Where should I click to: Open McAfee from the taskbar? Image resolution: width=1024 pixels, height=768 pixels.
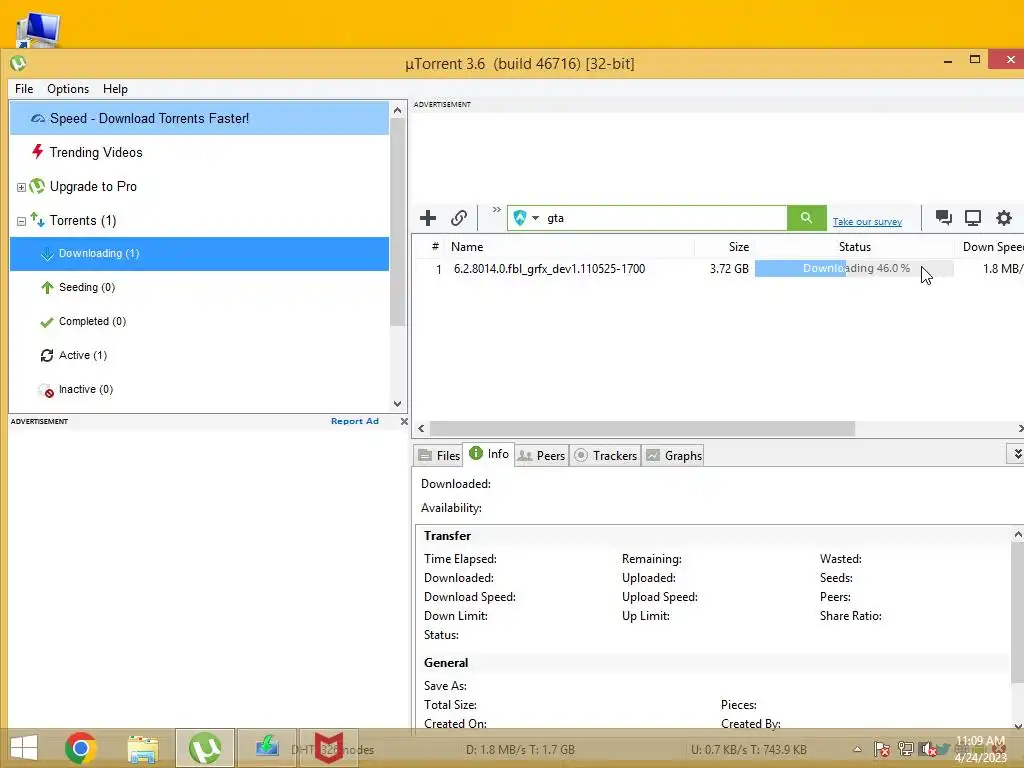pos(328,748)
